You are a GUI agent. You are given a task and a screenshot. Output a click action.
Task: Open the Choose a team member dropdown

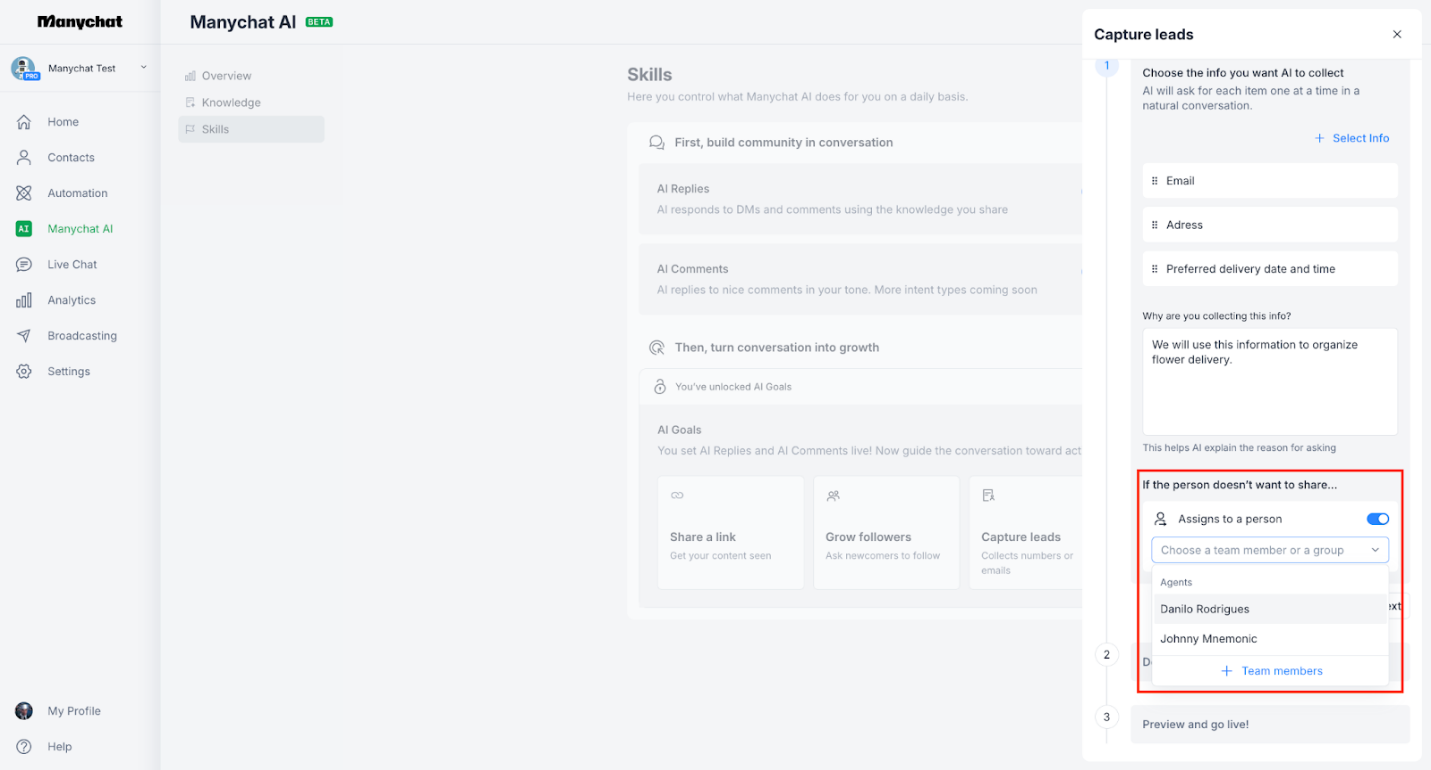coord(1269,549)
